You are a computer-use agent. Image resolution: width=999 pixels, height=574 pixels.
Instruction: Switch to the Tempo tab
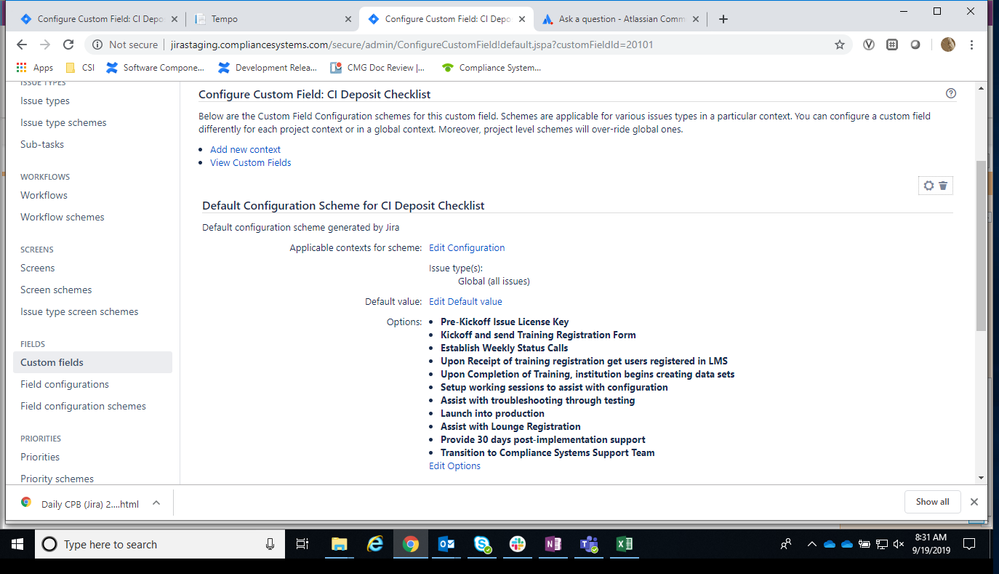pos(274,19)
